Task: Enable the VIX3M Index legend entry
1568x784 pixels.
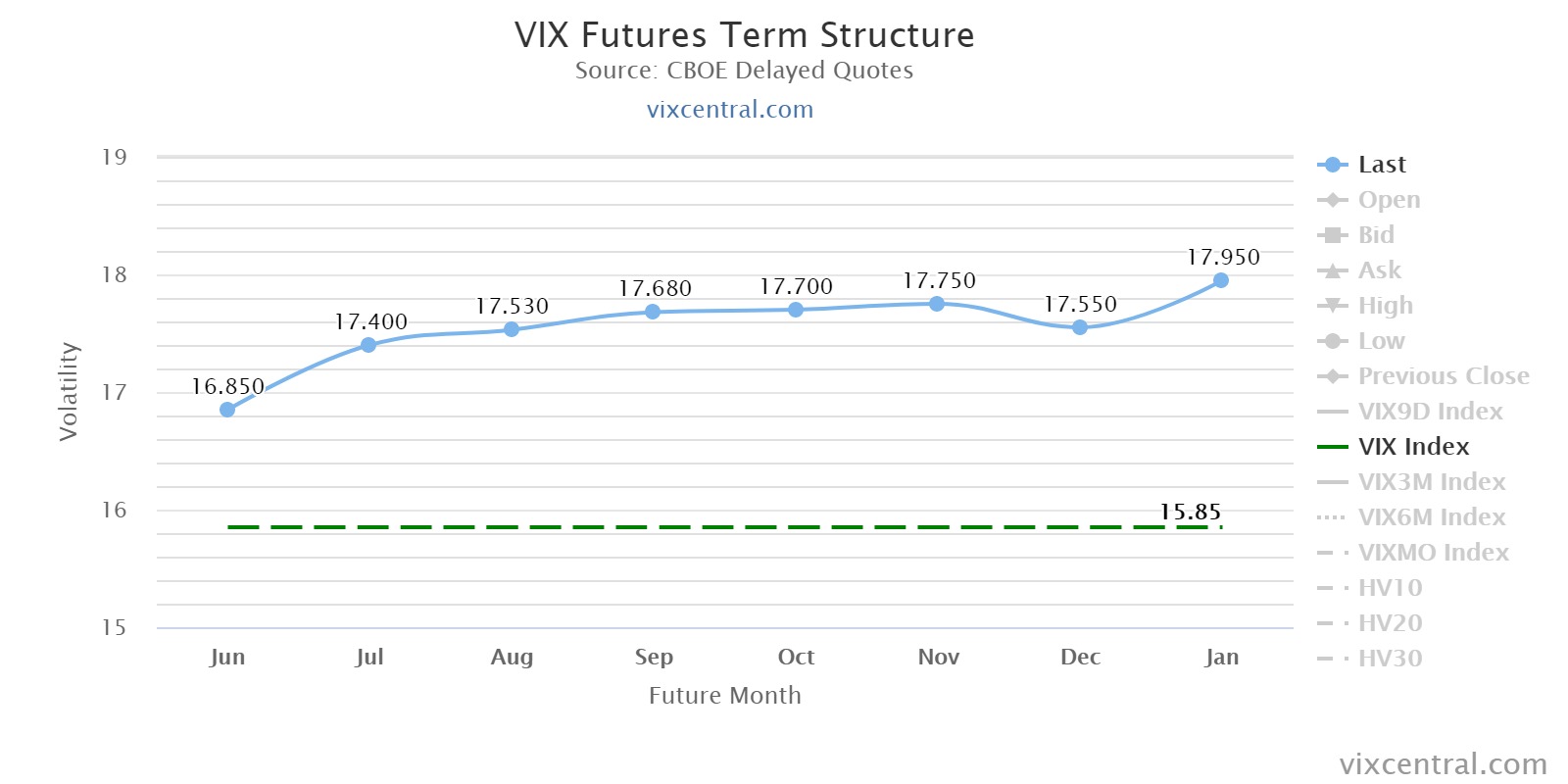Action: pos(1431,482)
